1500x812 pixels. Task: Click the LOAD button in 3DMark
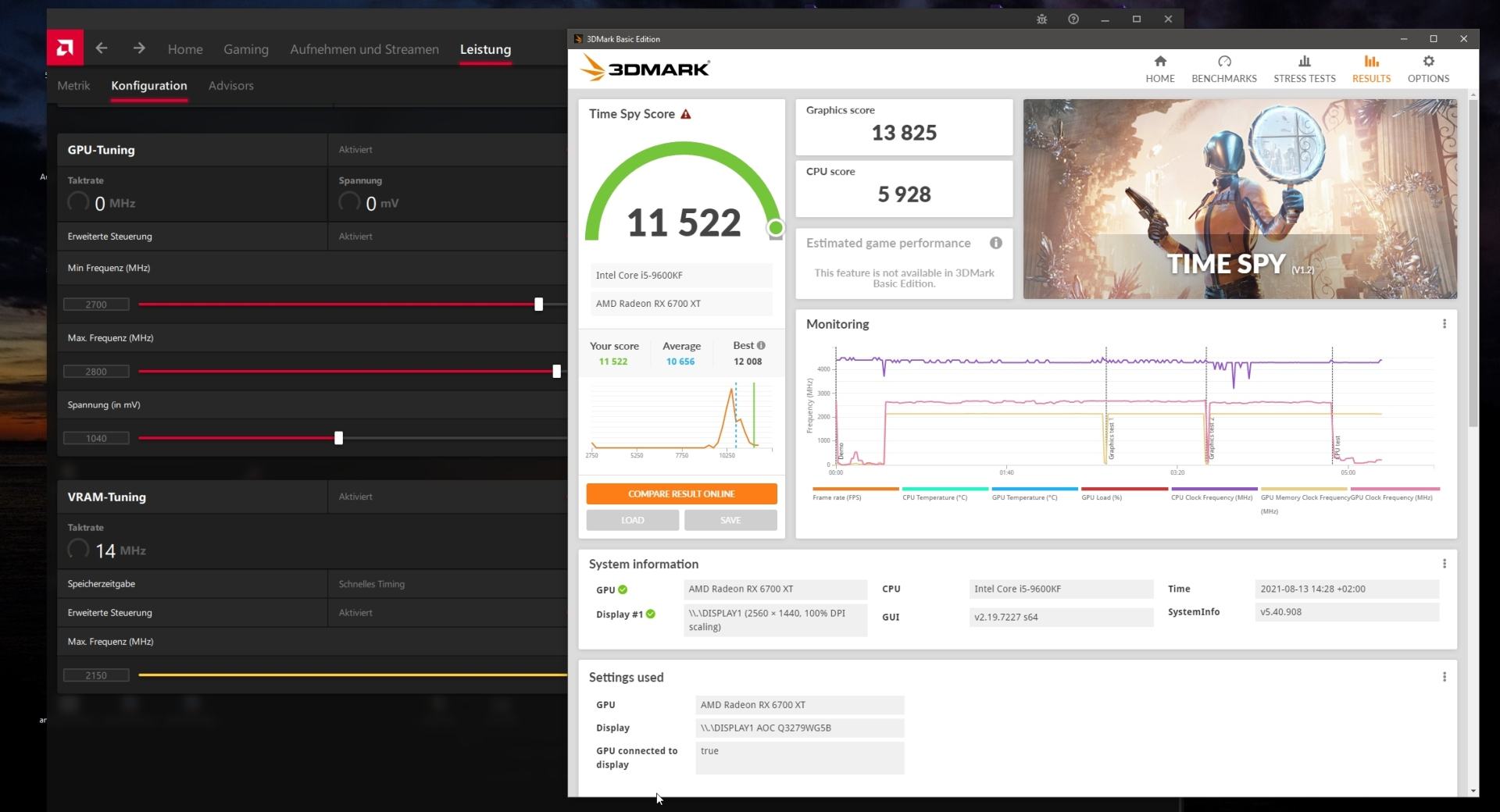point(633,520)
